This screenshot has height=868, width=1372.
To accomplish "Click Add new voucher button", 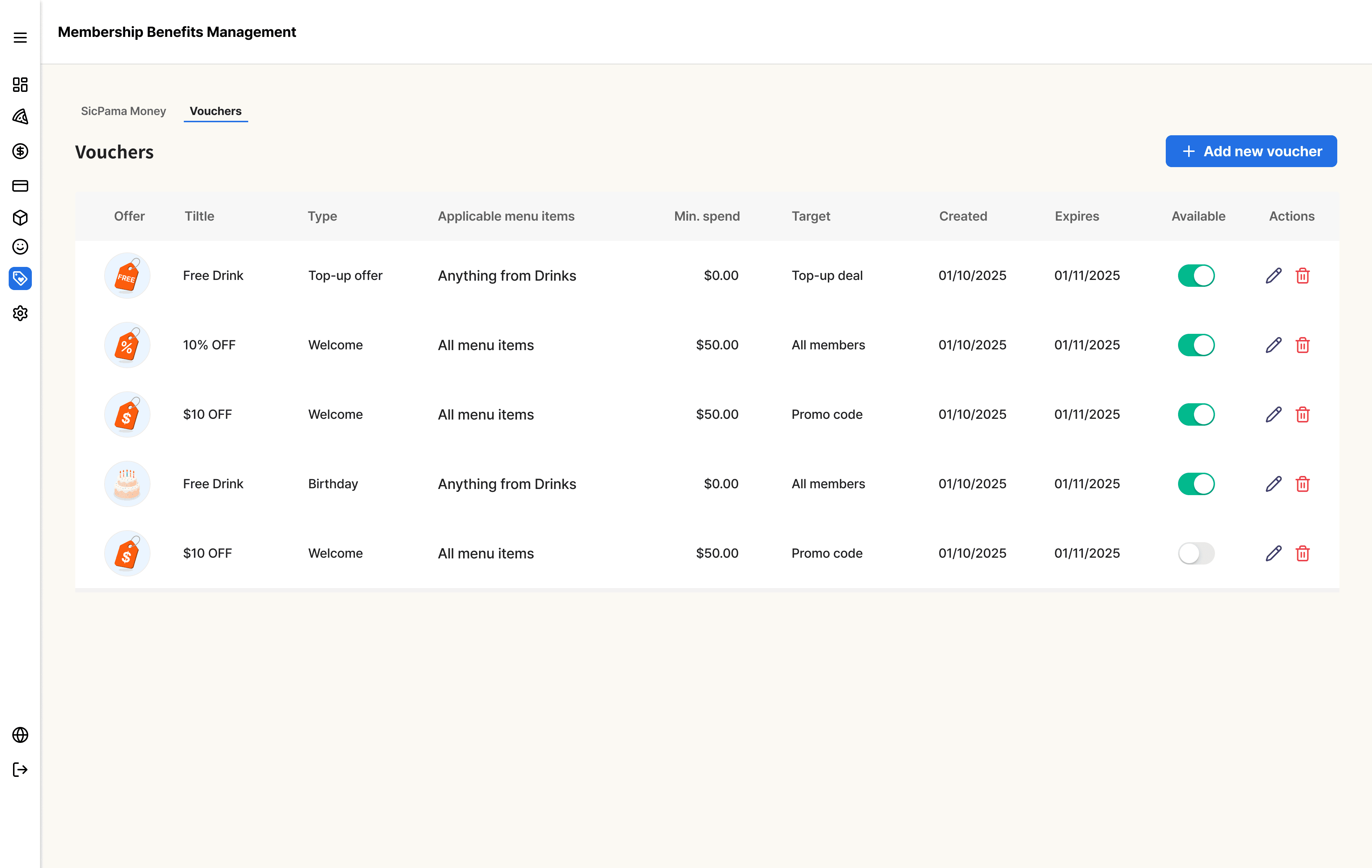I will coord(1251,152).
